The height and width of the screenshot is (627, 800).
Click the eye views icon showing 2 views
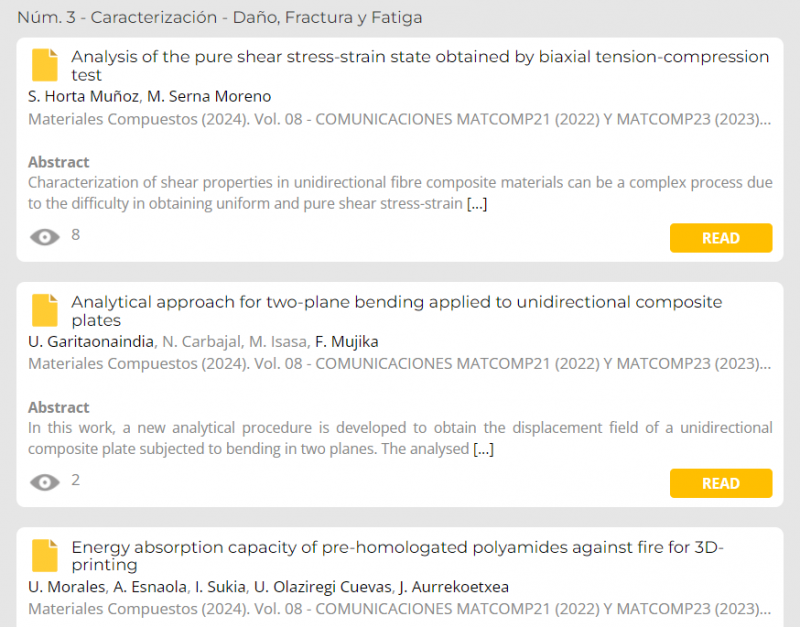pyautogui.click(x=44, y=482)
